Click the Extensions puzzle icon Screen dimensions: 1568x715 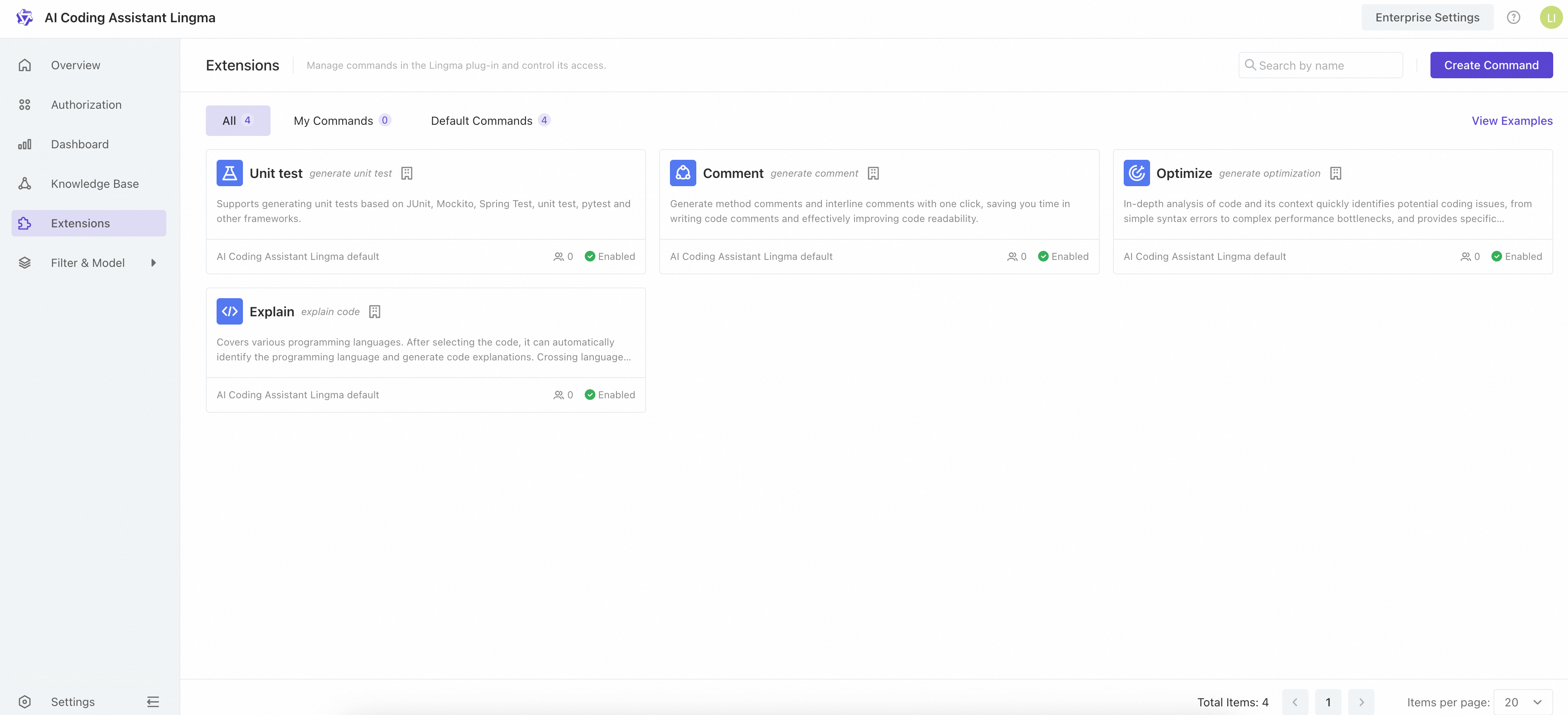tap(24, 224)
